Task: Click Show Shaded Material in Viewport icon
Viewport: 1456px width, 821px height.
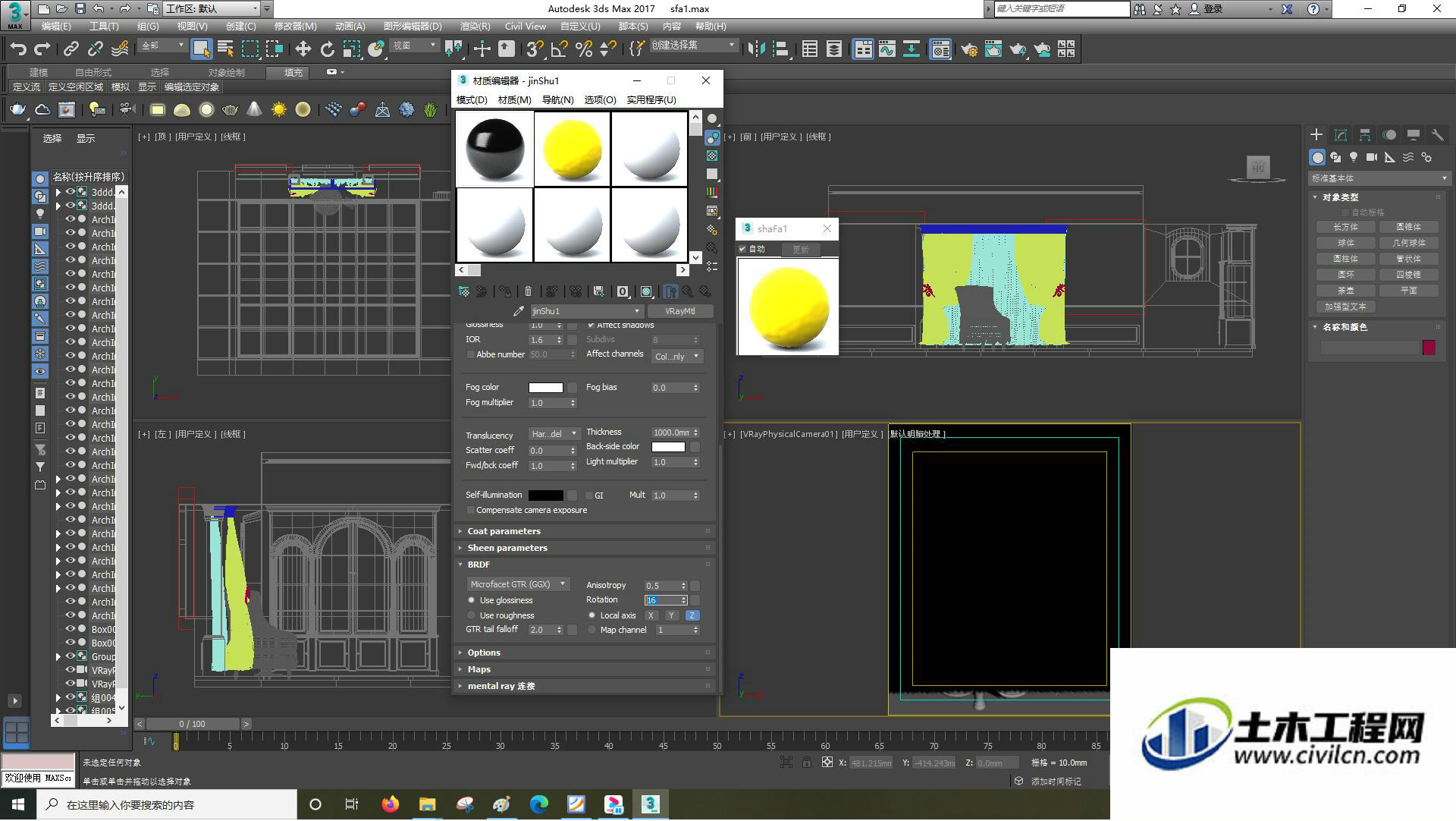Action: tap(646, 291)
